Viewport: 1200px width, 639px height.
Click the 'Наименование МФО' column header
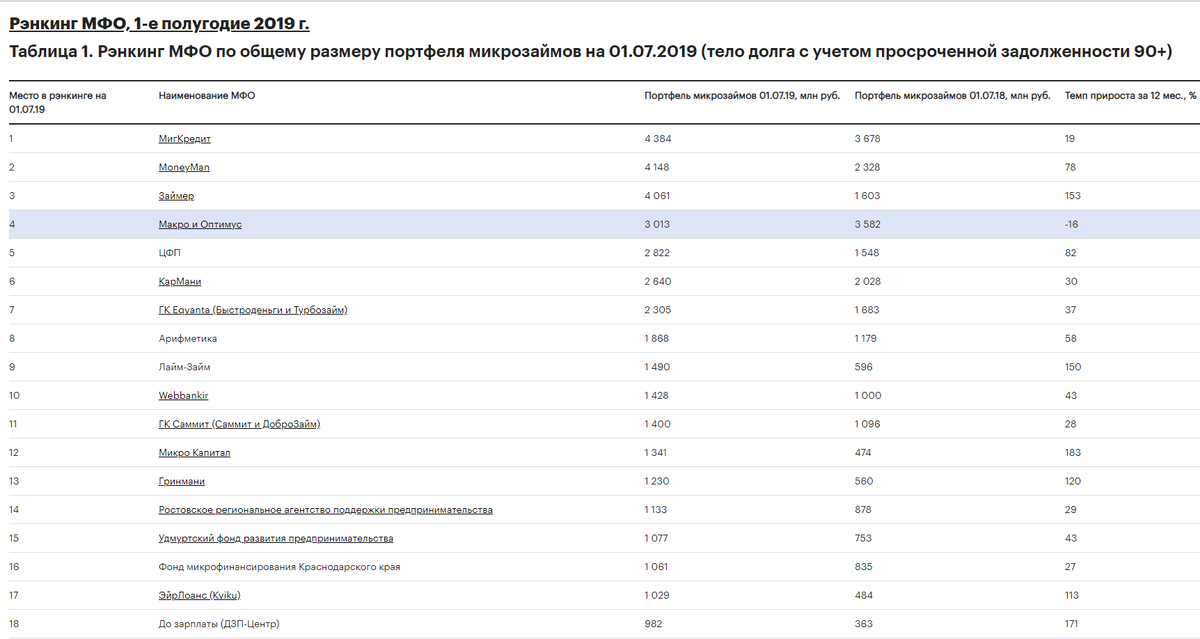(207, 95)
